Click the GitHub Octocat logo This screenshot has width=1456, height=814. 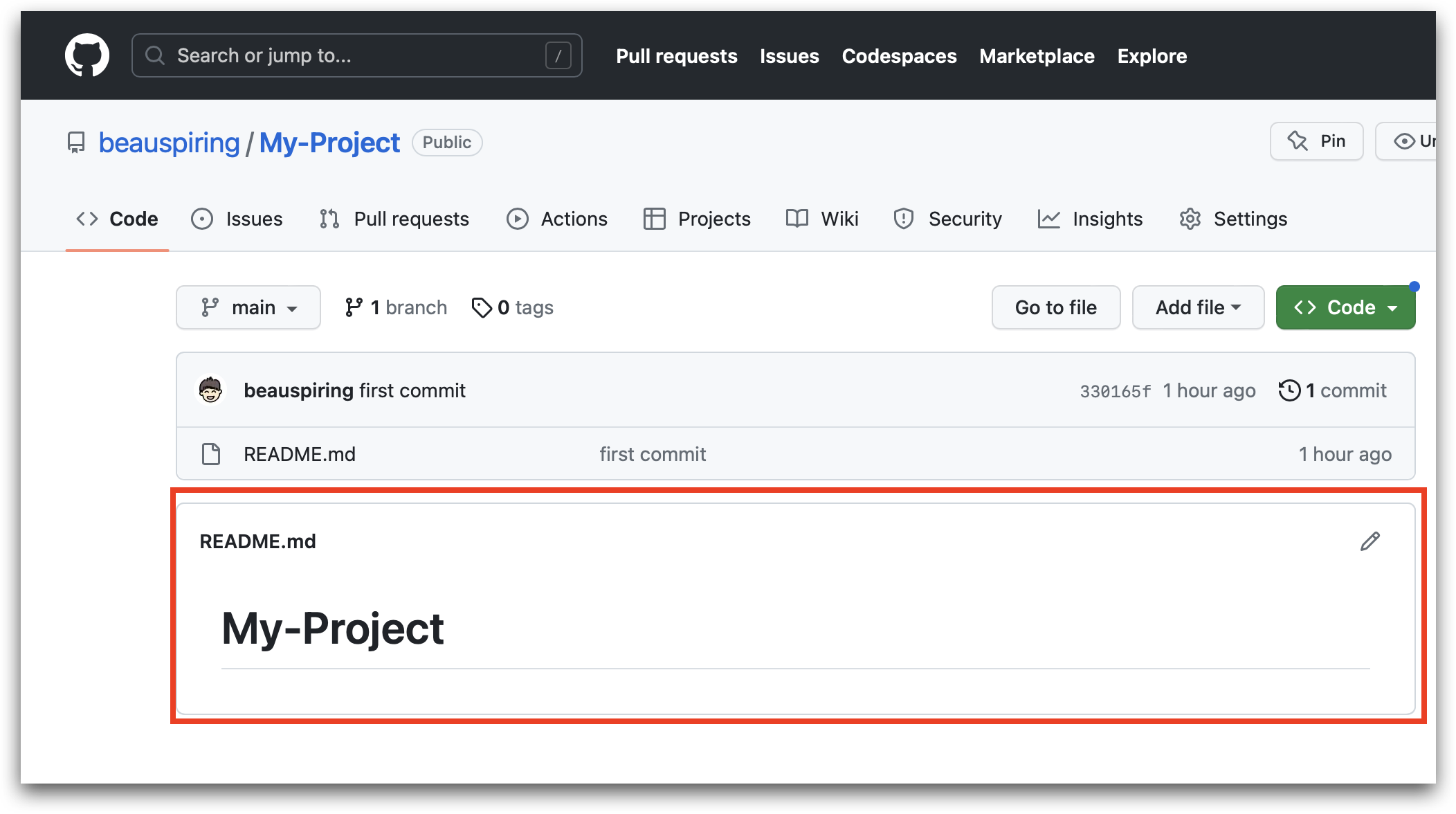tap(87, 55)
